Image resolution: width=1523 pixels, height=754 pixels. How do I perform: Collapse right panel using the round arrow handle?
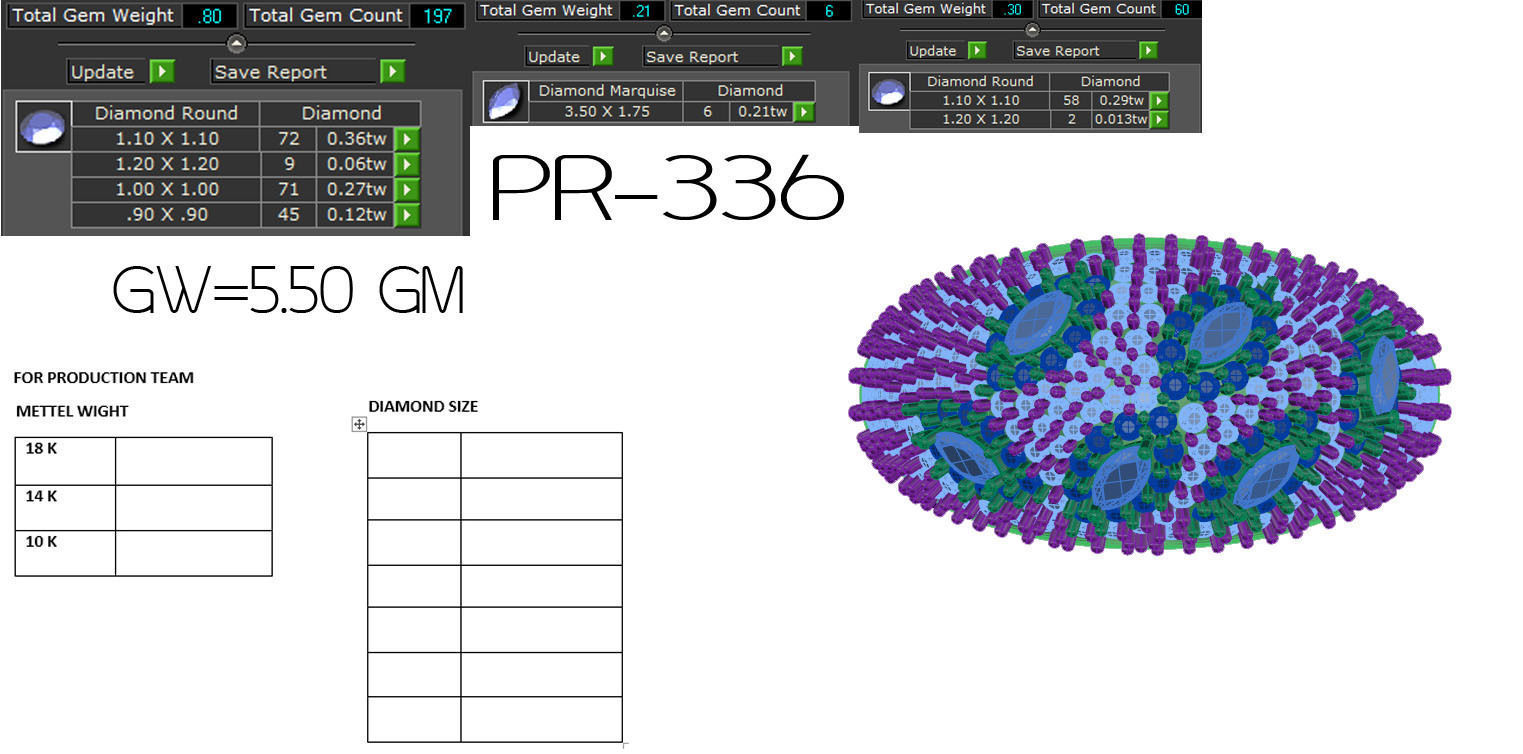tap(1032, 30)
